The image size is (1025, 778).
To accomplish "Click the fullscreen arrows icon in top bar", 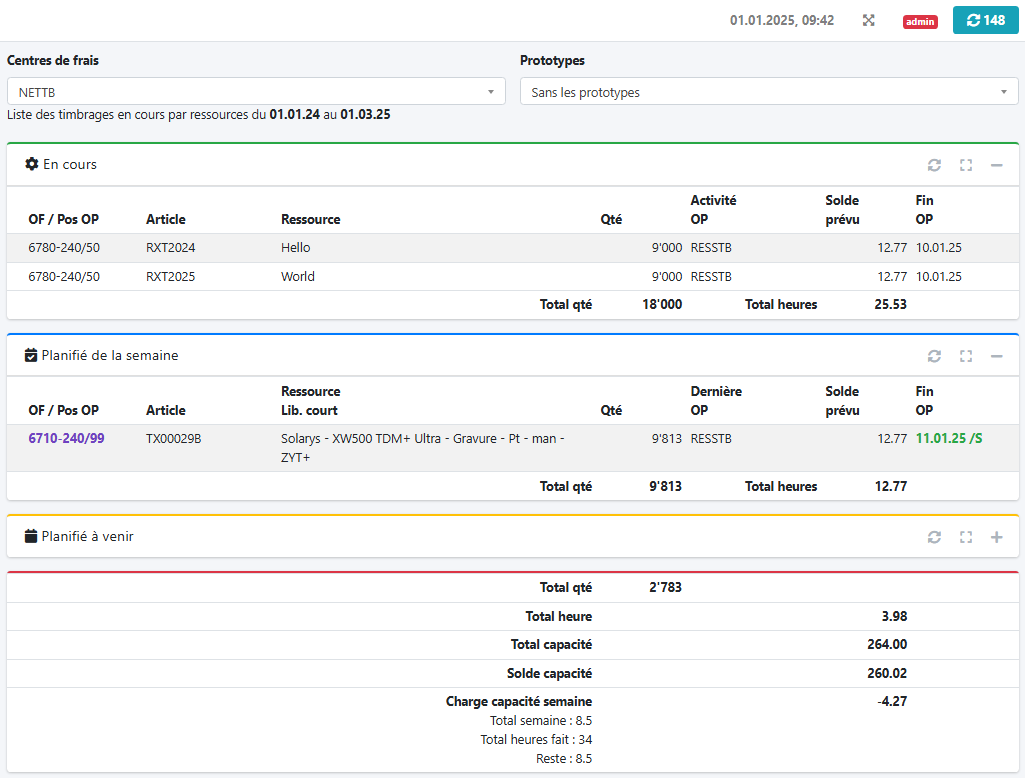I will coord(868,20).
